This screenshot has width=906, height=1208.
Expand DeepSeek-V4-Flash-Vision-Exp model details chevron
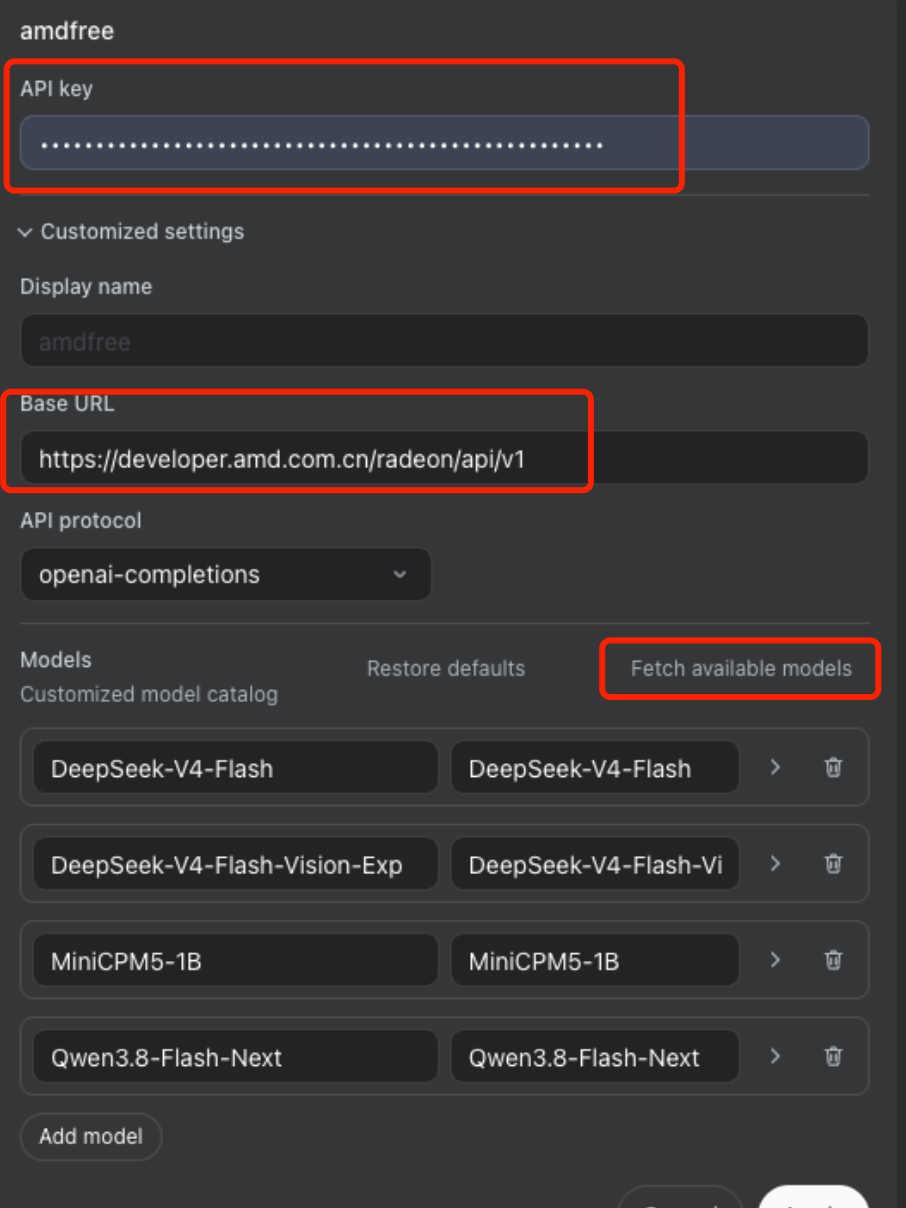coord(775,864)
